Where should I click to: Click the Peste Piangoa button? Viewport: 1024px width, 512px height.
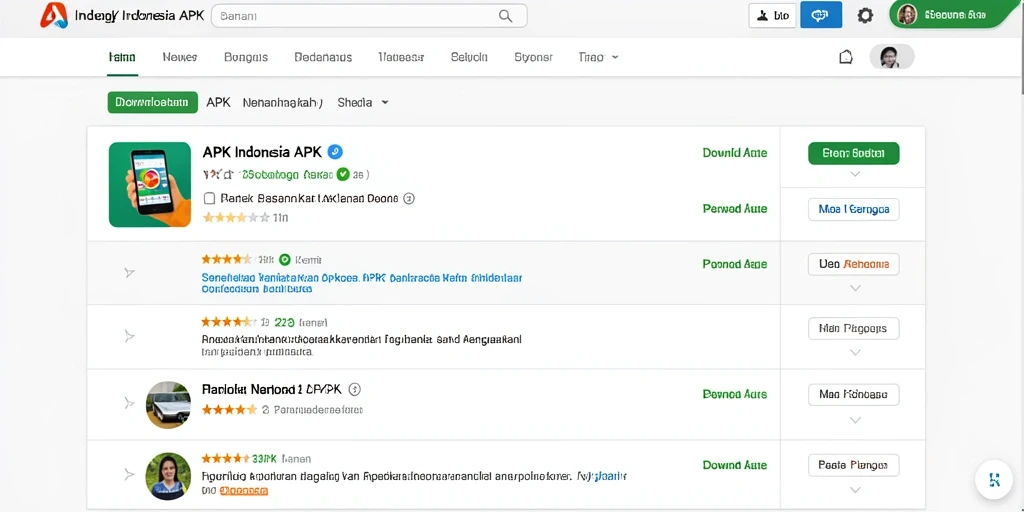point(854,465)
